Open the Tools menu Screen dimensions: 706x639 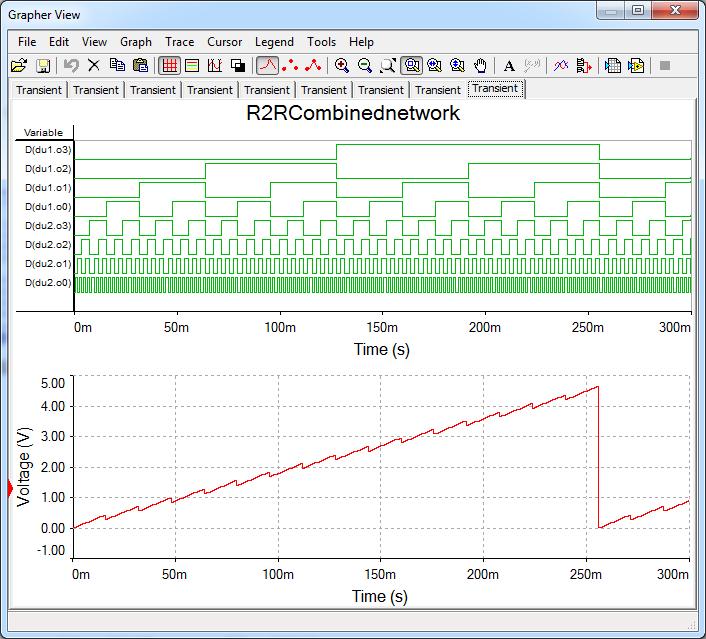click(321, 42)
